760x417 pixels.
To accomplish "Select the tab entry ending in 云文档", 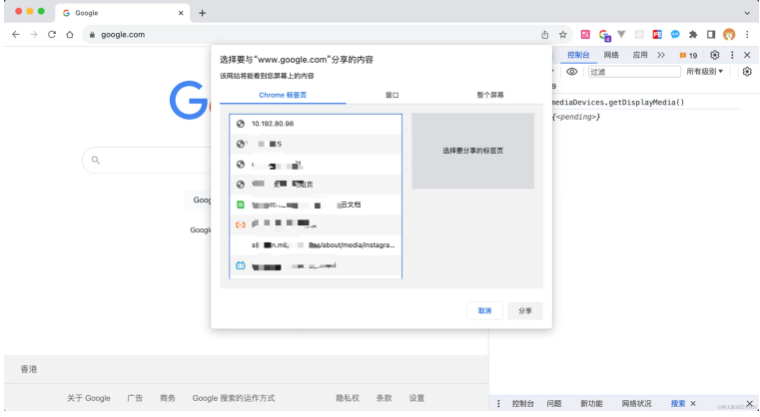I will pos(316,205).
